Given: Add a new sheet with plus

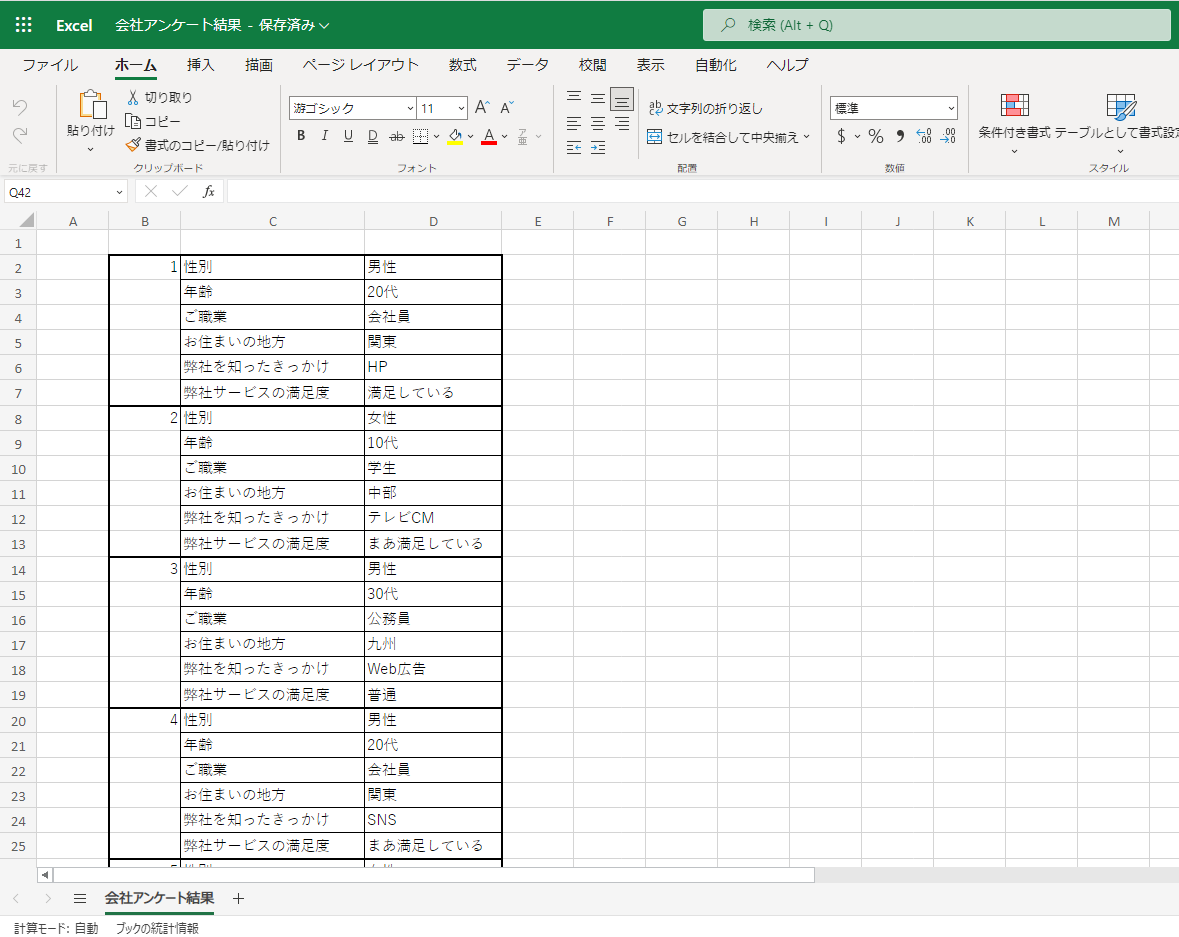Looking at the screenshot, I should coord(238,899).
